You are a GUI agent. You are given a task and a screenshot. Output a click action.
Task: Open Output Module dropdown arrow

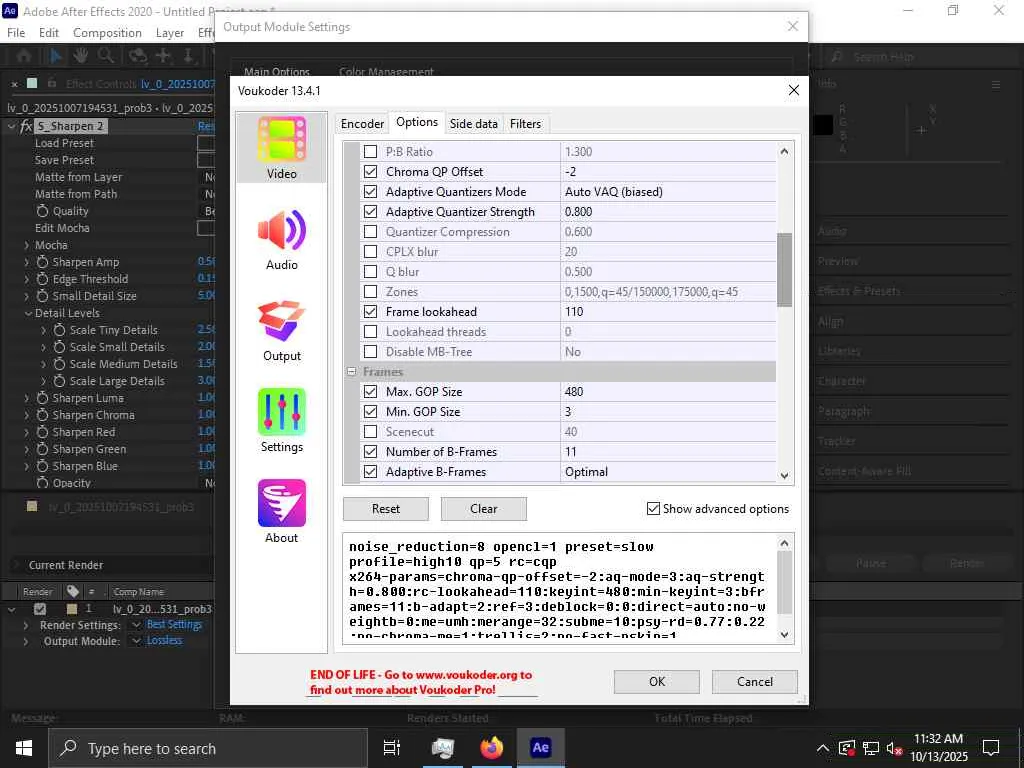136,641
